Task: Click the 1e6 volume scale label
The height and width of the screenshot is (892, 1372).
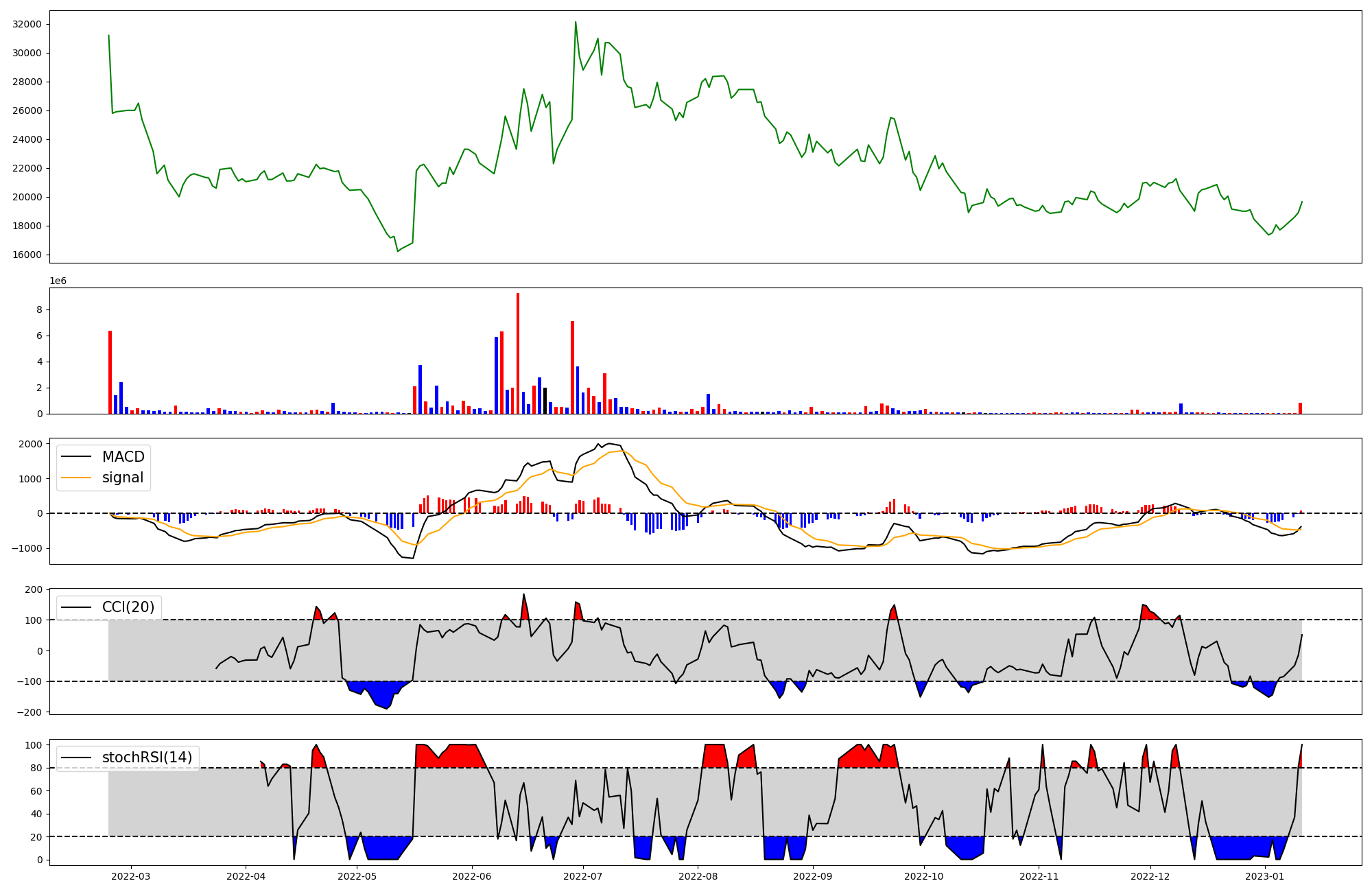Action: click(x=58, y=281)
